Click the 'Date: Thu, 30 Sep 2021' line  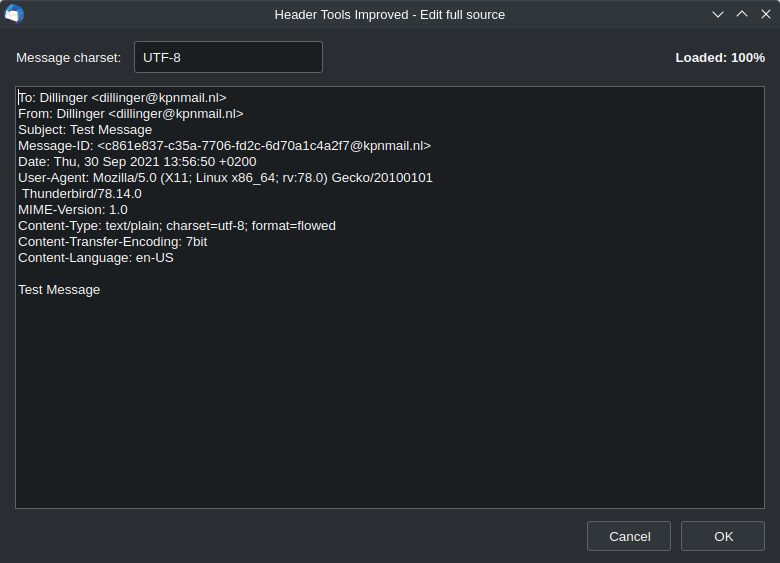pos(137,162)
